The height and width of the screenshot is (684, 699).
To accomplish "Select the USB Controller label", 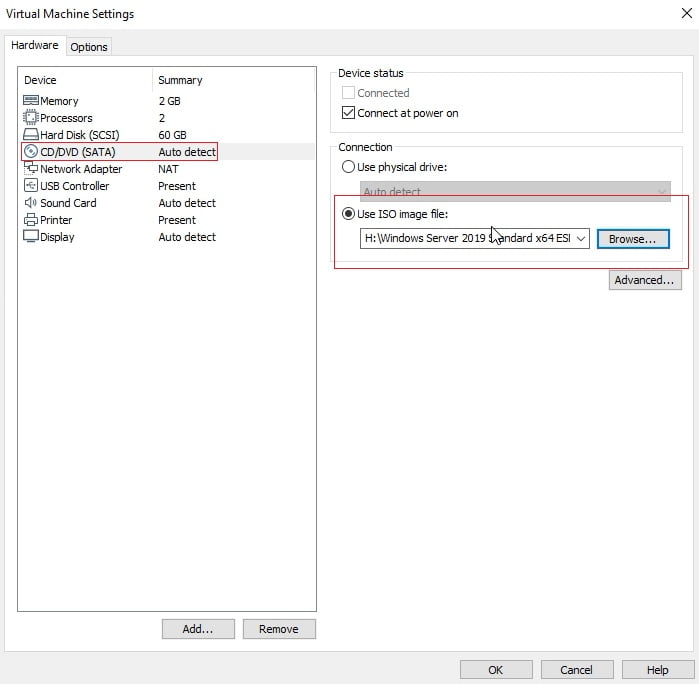I will coord(74,185).
